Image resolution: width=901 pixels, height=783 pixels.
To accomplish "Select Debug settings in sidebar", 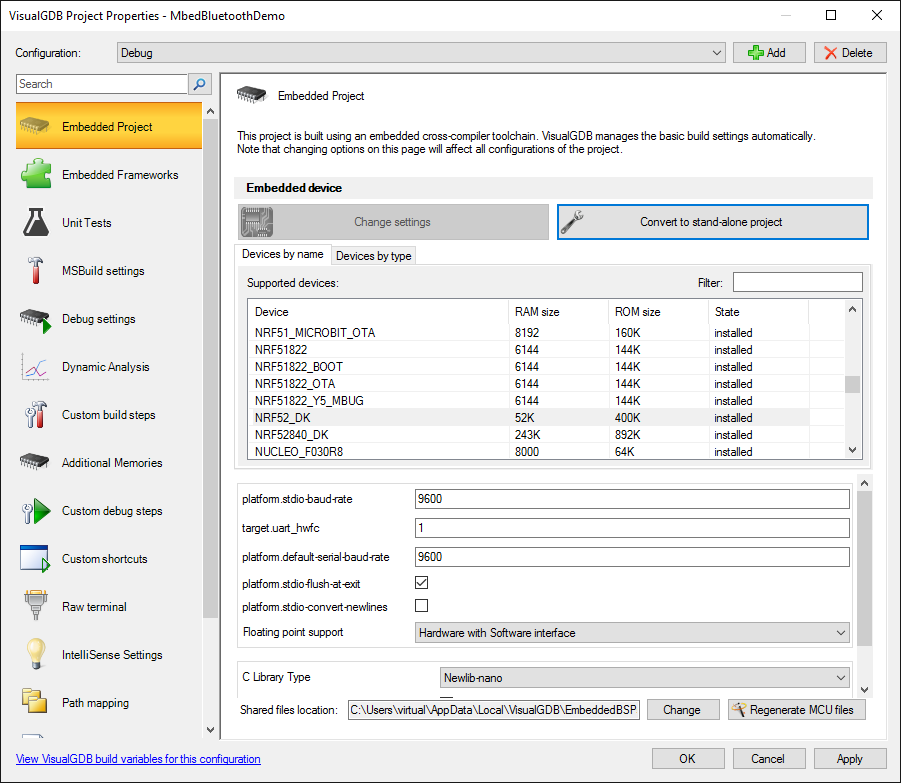I will 109,319.
